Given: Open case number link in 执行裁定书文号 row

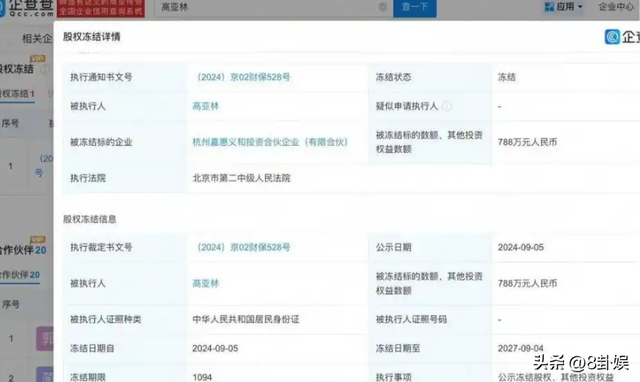Looking at the screenshot, I should coord(243,247).
